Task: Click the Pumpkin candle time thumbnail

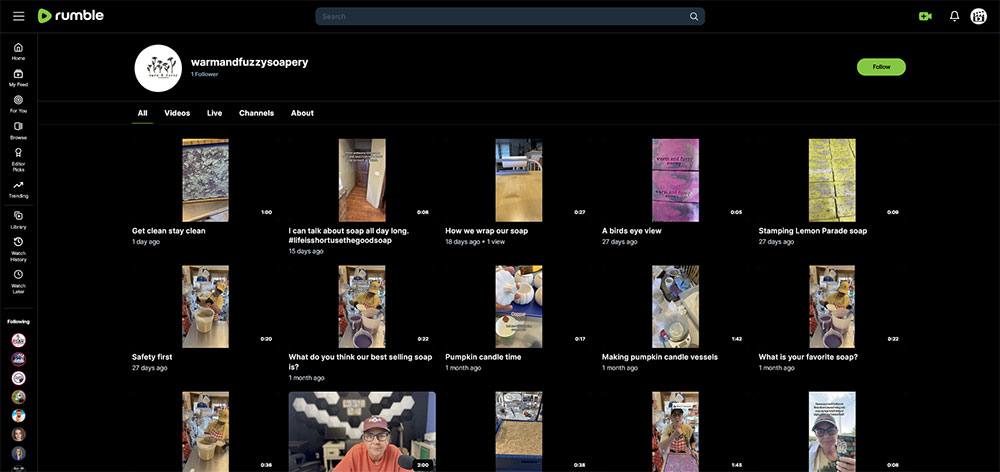Action: click(518, 307)
